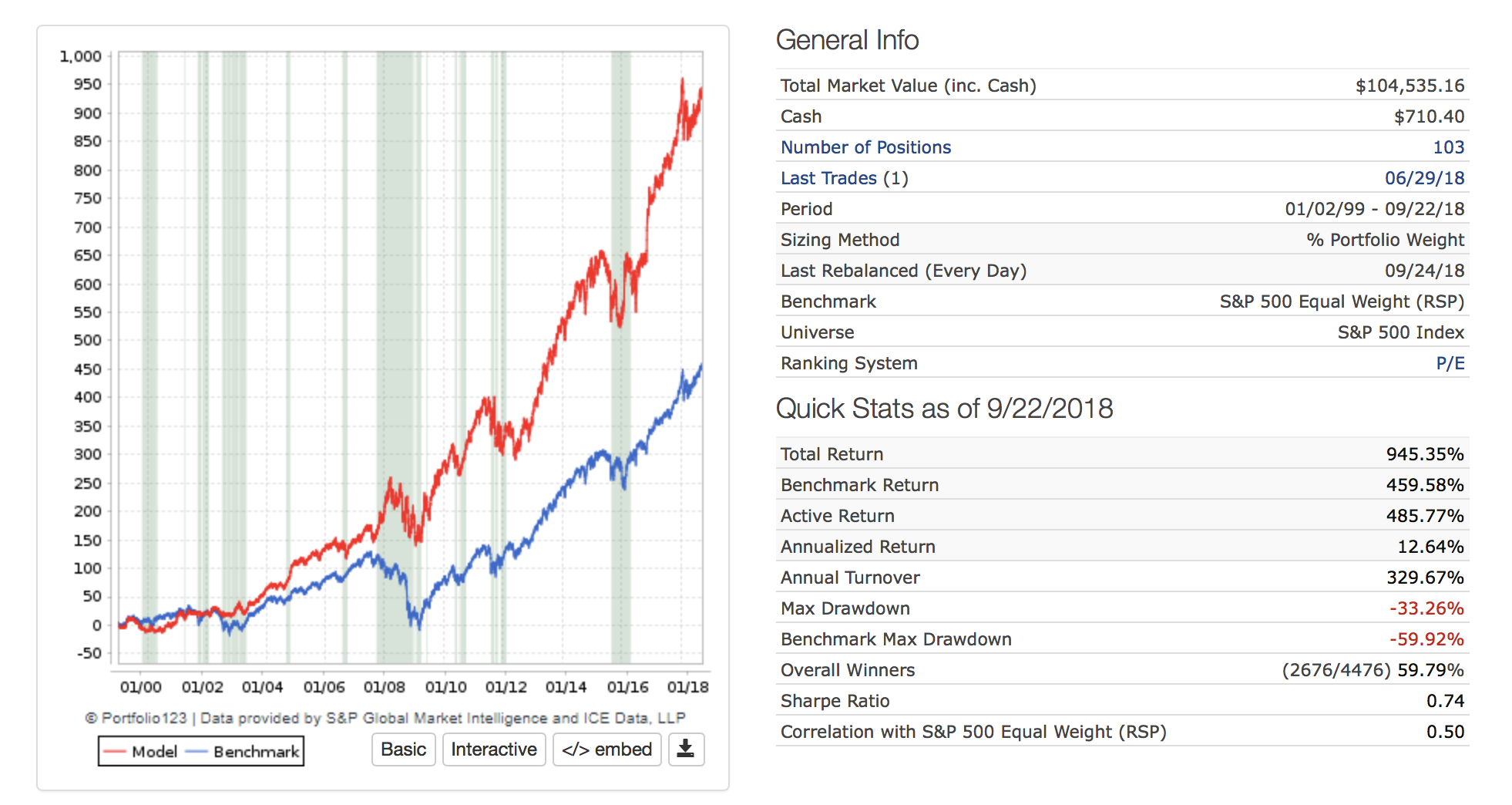Select the Total Return value 945.35%
The image size is (1512, 805).
[x=1424, y=454]
